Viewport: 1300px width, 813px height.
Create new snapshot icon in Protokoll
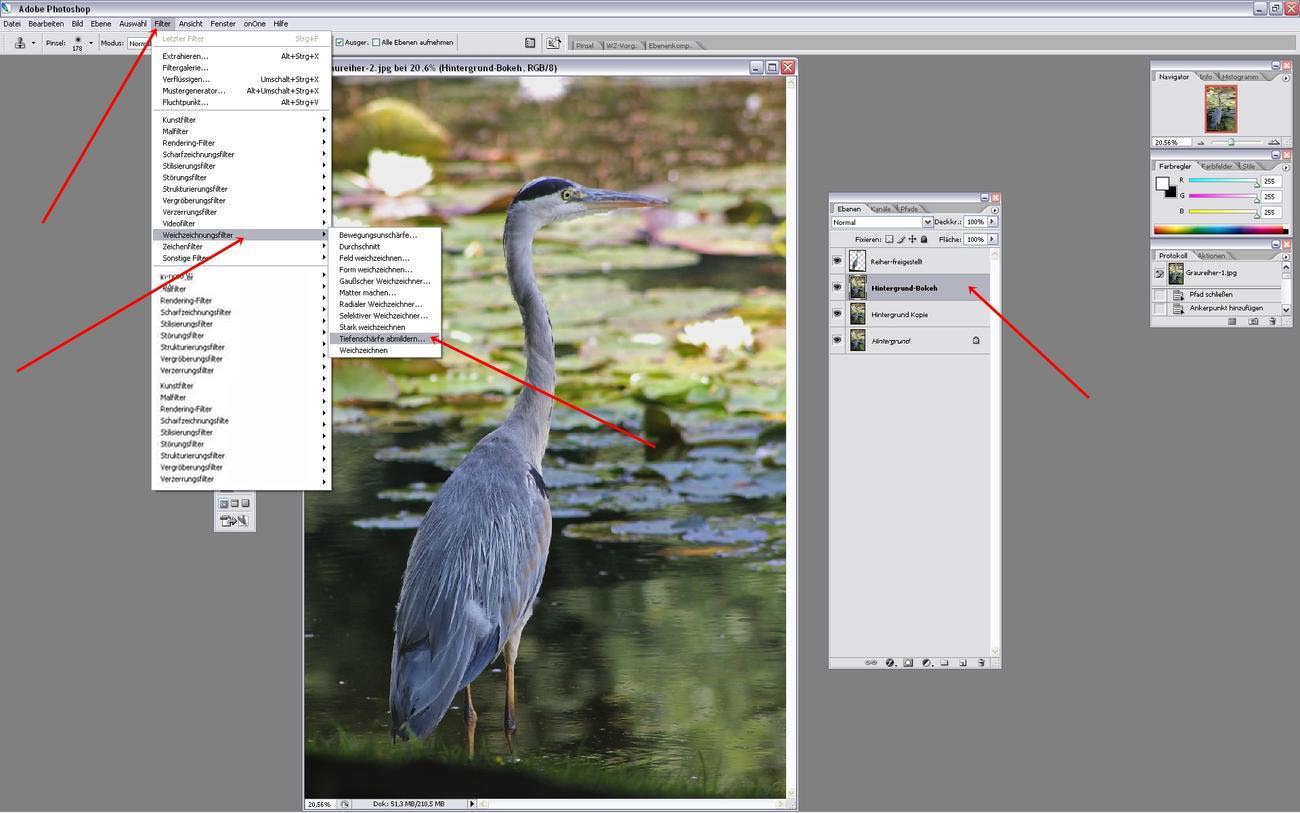pos(1253,321)
